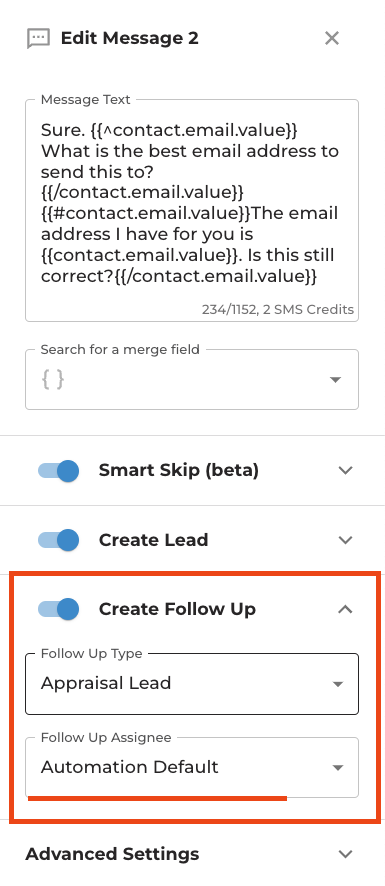Viewport: 385px width, 886px height.
Task: Toggle the Smart Skip (beta) switch
Action: click(x=58, y=470)
